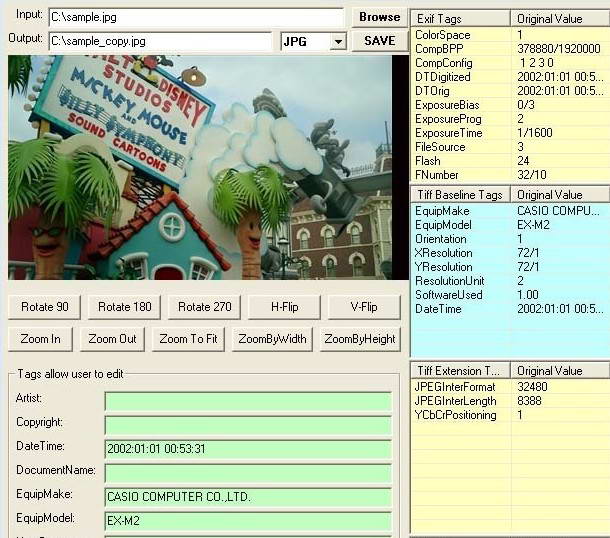Image resolution: width=610 pixels, height=538 pixels.
Task: Select the YCbCrPositioning row
Action: (x=510, y=415)
